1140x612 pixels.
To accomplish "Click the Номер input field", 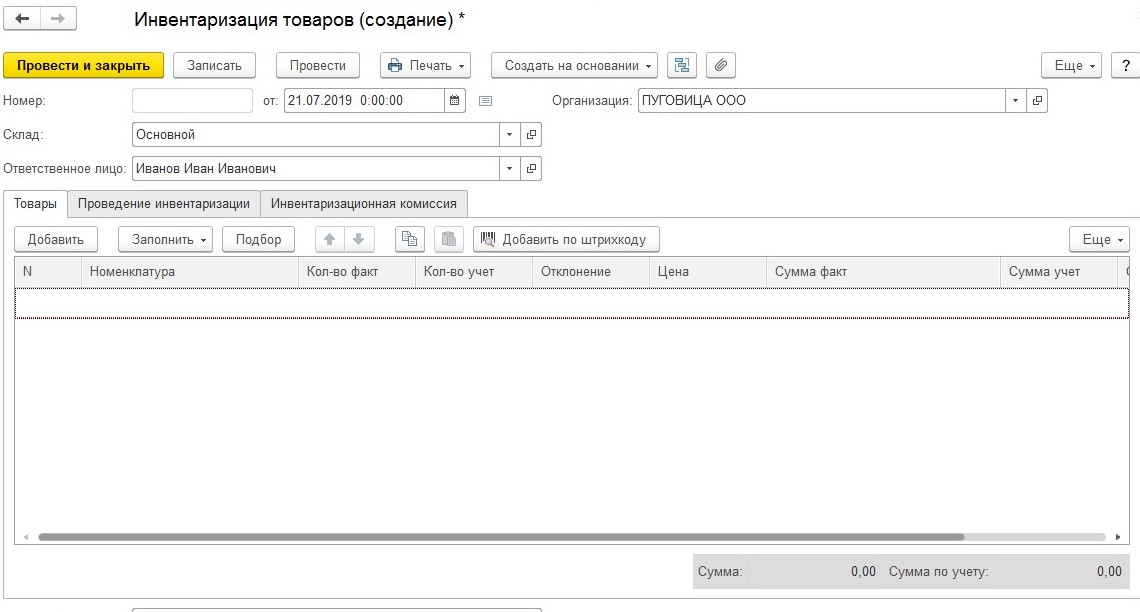I will pyautogui.click(x=192, y=101).
